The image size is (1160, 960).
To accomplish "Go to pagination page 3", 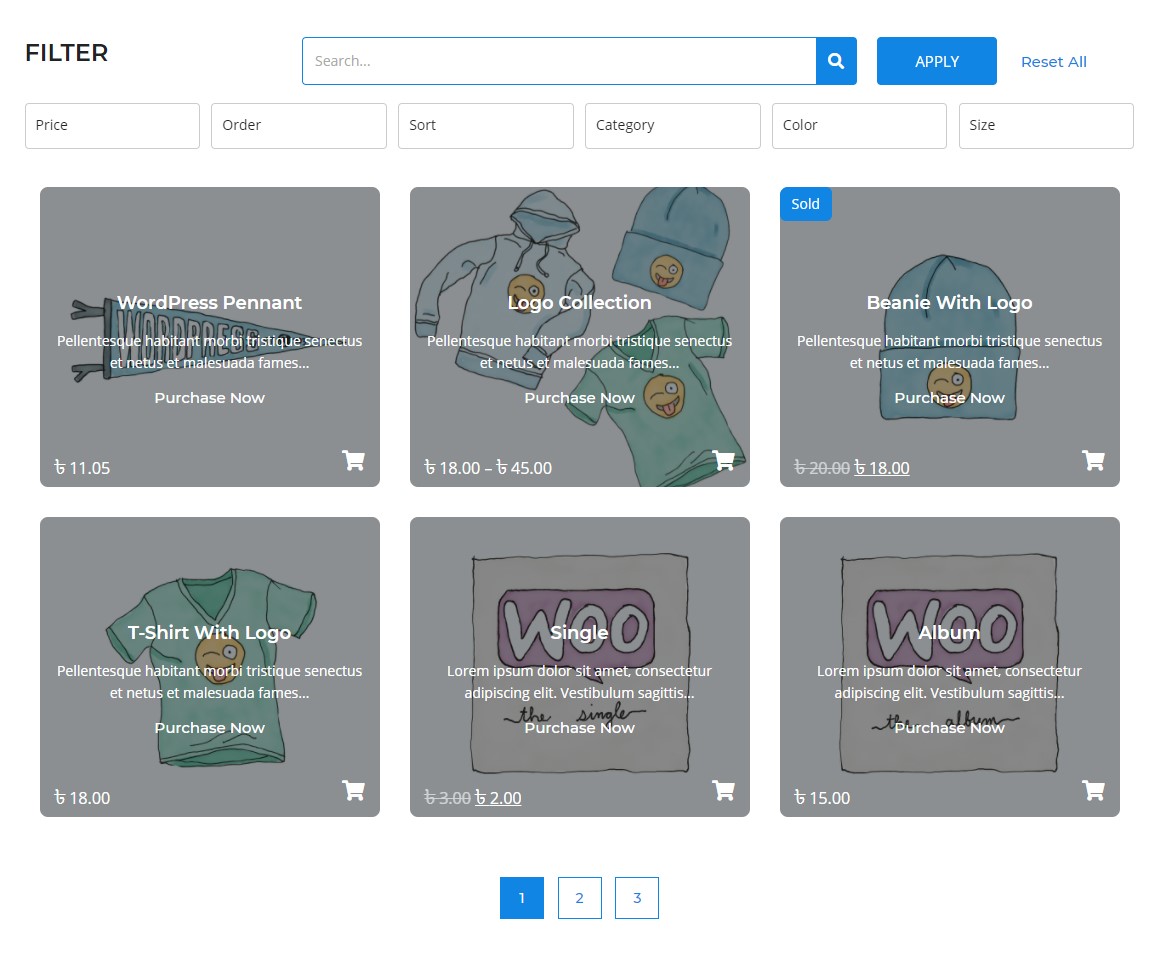I will tap(637, 898).
